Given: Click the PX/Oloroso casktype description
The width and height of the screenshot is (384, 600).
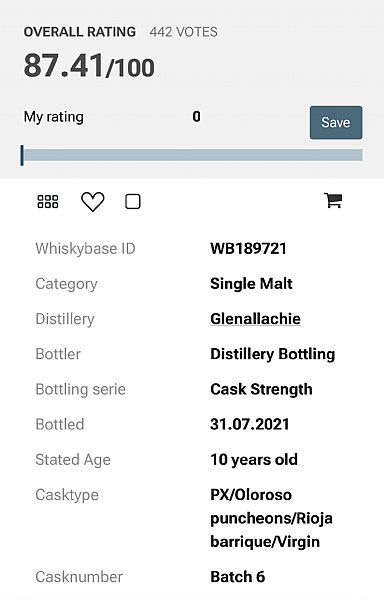Looking at the screenshot, I should (271, 518).
